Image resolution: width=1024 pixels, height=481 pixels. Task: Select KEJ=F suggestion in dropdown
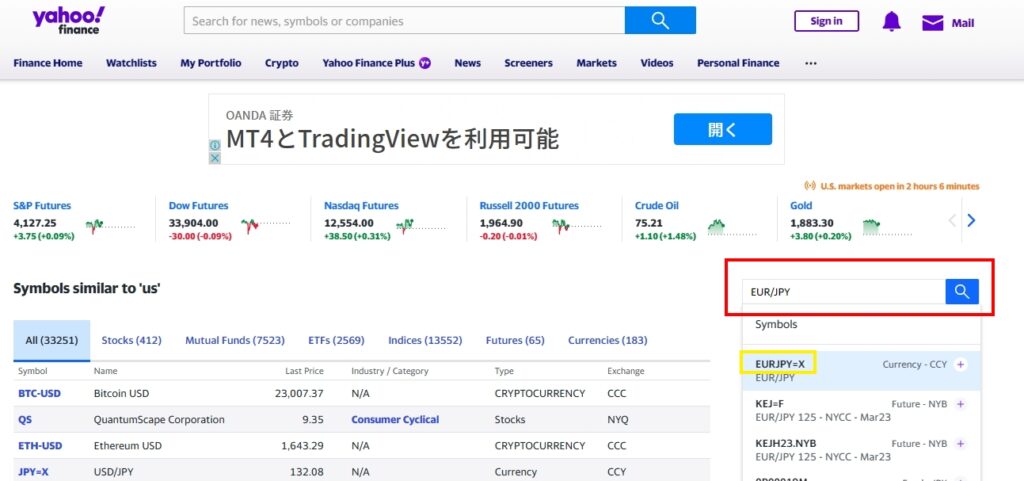tap(861, 411)
